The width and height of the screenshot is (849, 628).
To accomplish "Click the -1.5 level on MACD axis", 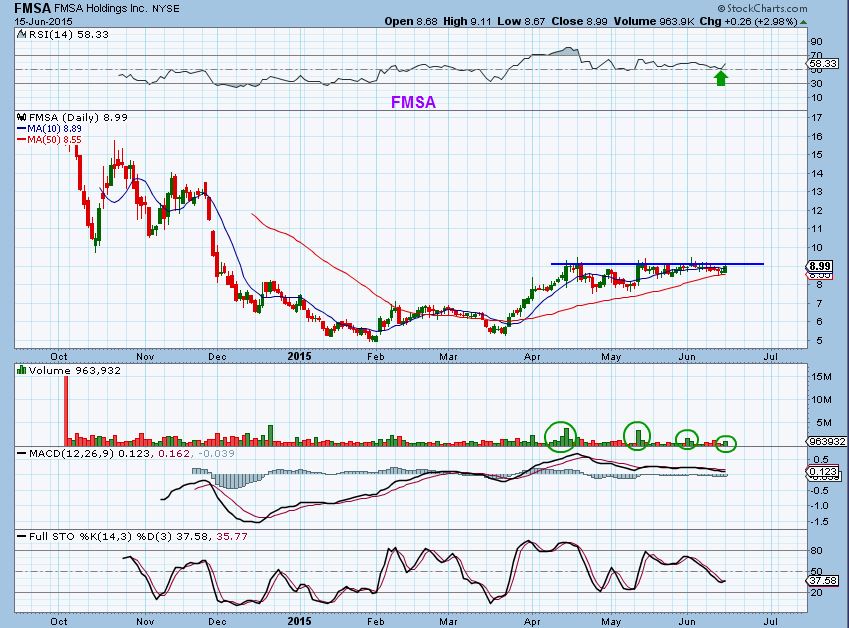I will [820, 521].
